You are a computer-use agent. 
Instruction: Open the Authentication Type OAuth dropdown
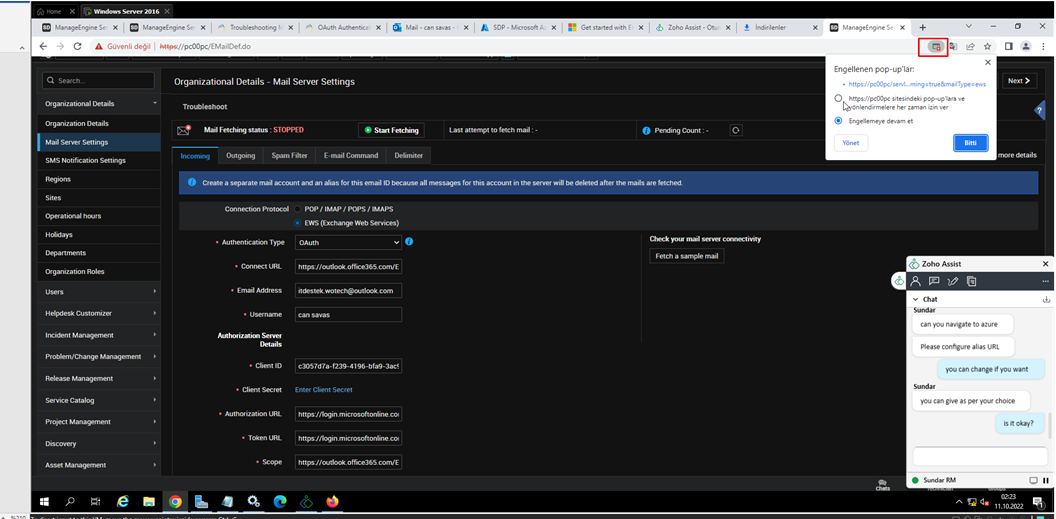[x=348, y=242]
